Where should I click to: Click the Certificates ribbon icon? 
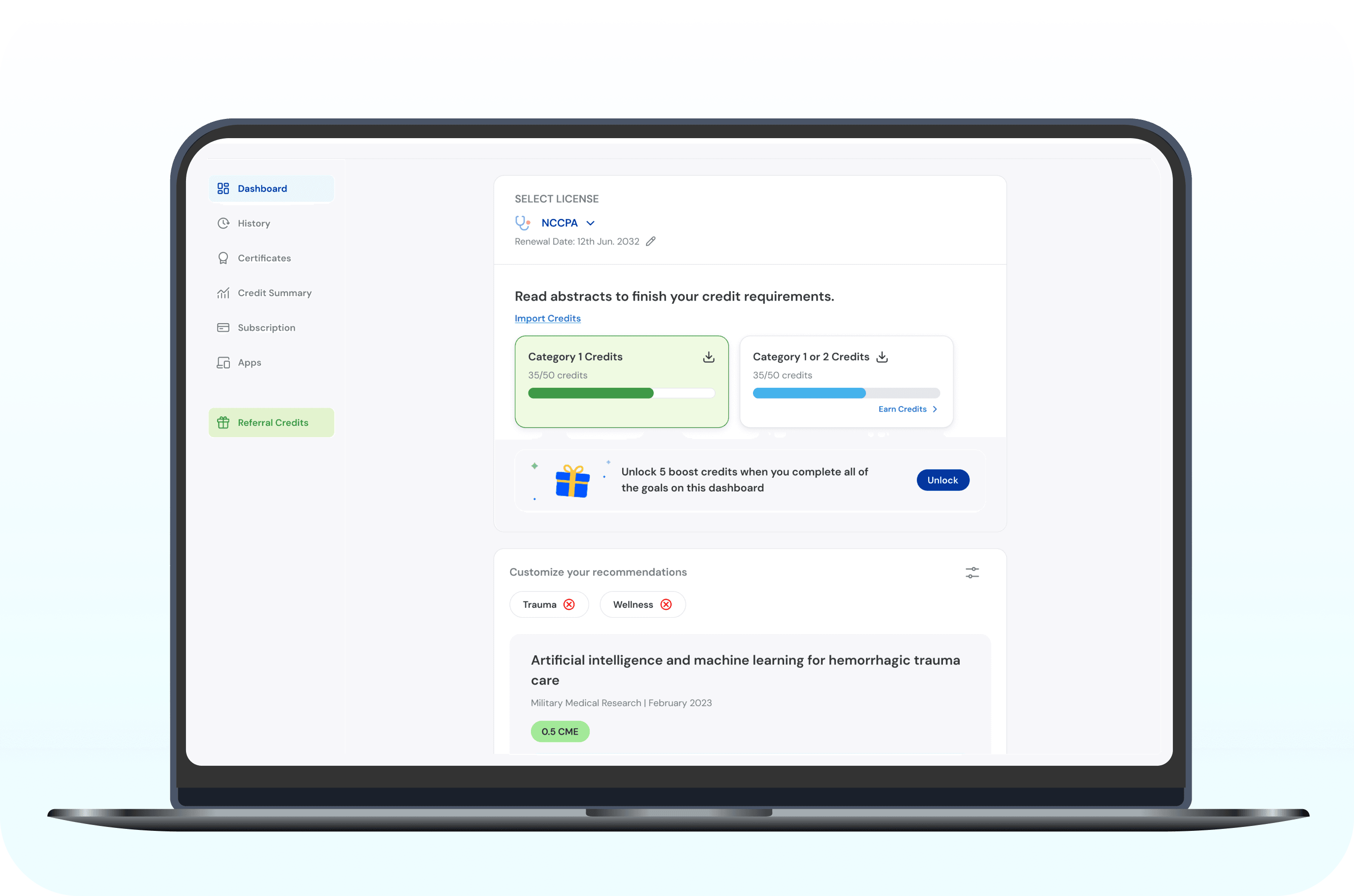pyautogui.click(x=223, y=258)
